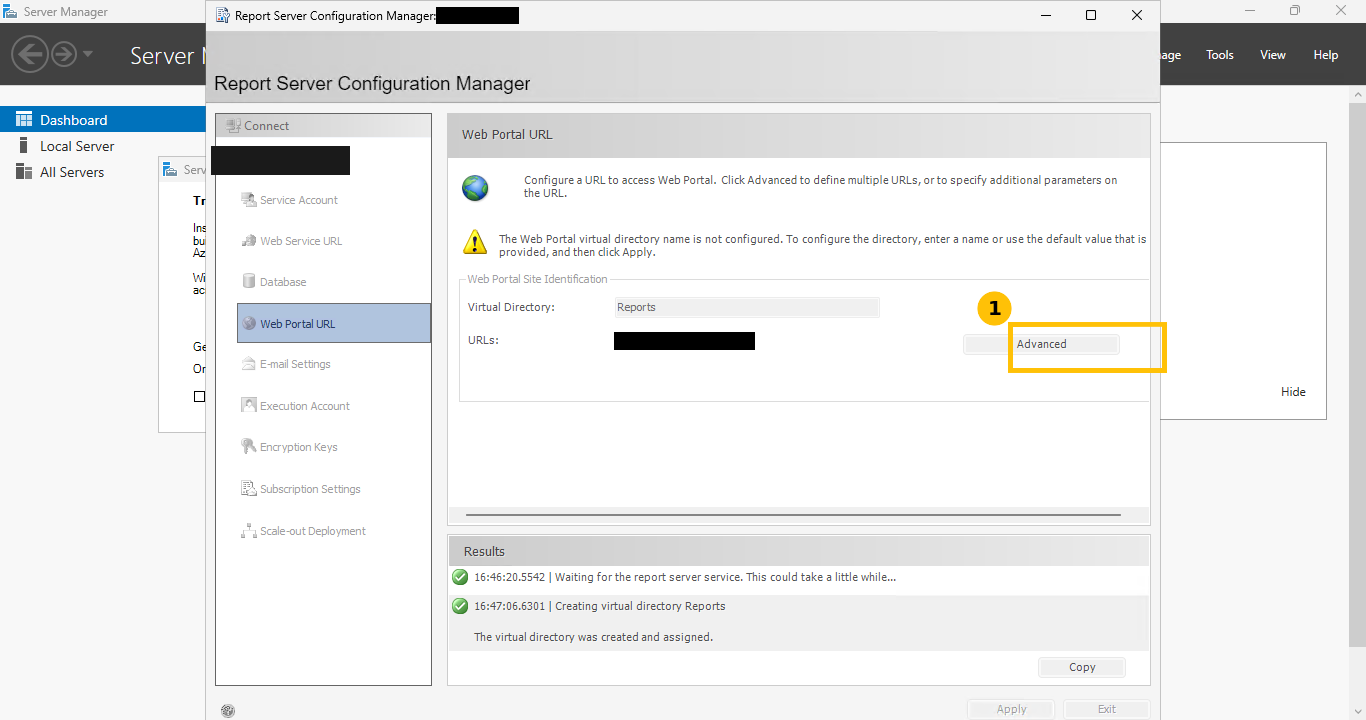Open the Encryption Keys page
The height and width of the screenshot is (720, 1366).
(289, 447)
